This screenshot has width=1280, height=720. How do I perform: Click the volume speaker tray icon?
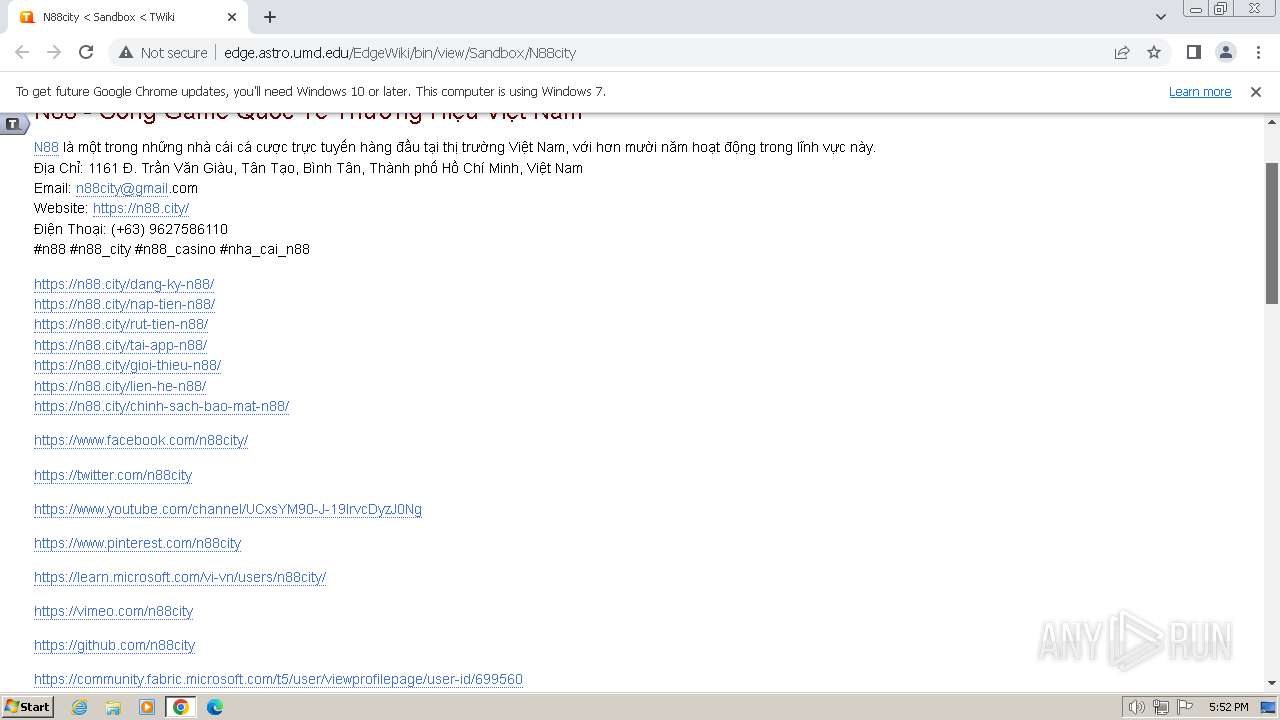1136,707
